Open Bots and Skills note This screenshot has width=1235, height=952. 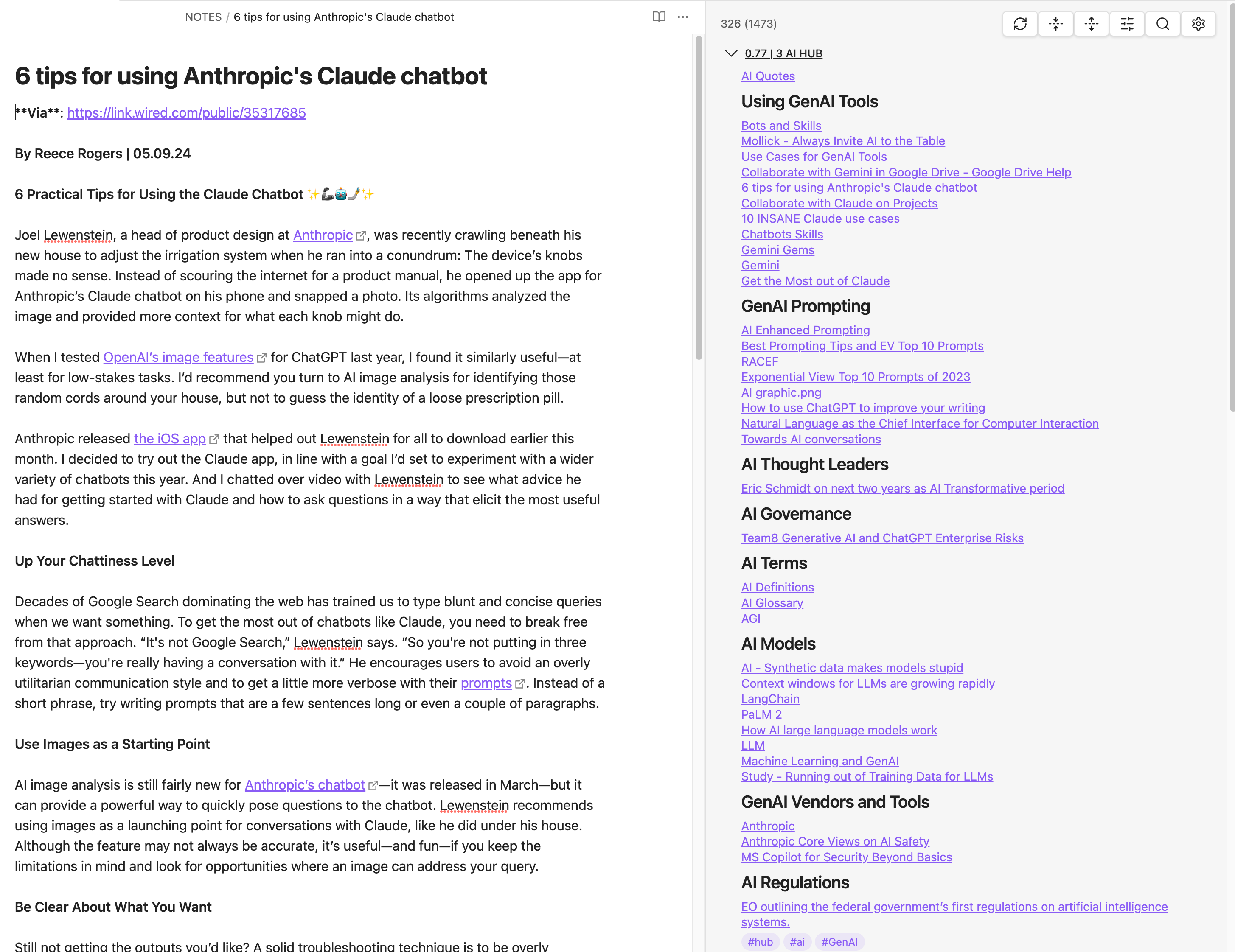pyautogui.click(x=781, y=126)
